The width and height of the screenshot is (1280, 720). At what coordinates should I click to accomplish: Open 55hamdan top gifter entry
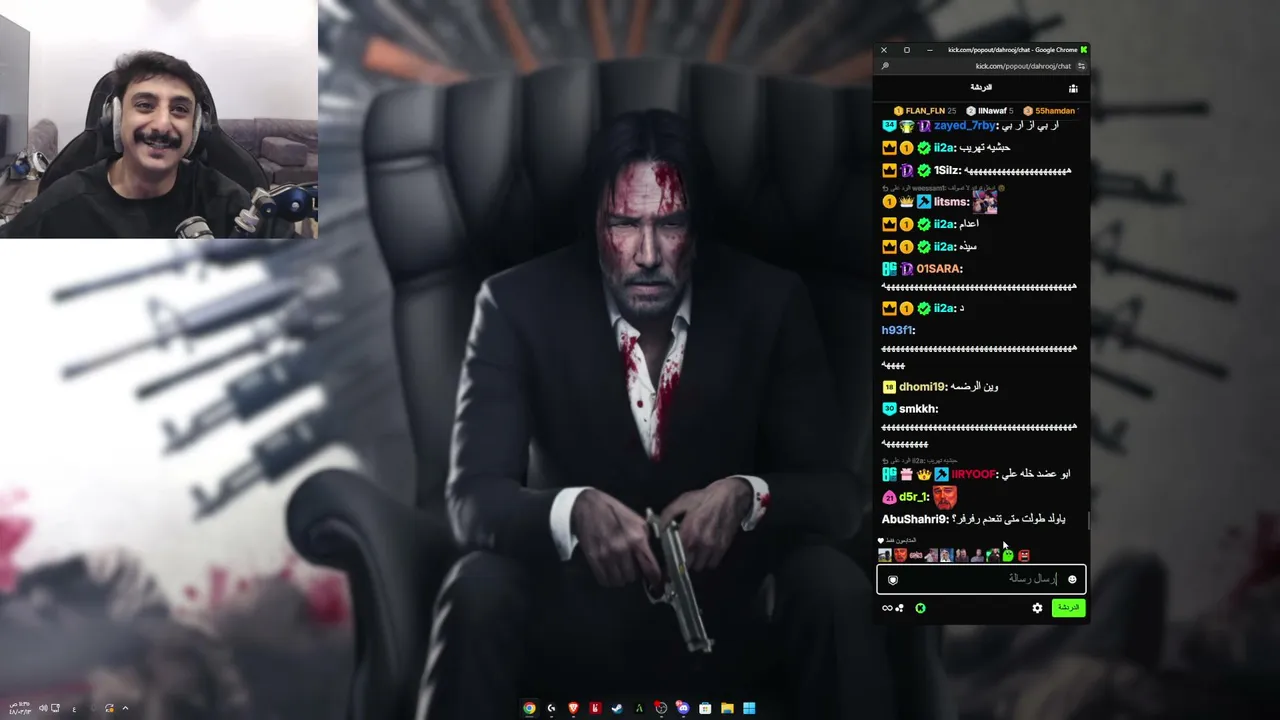point(1050,111)
